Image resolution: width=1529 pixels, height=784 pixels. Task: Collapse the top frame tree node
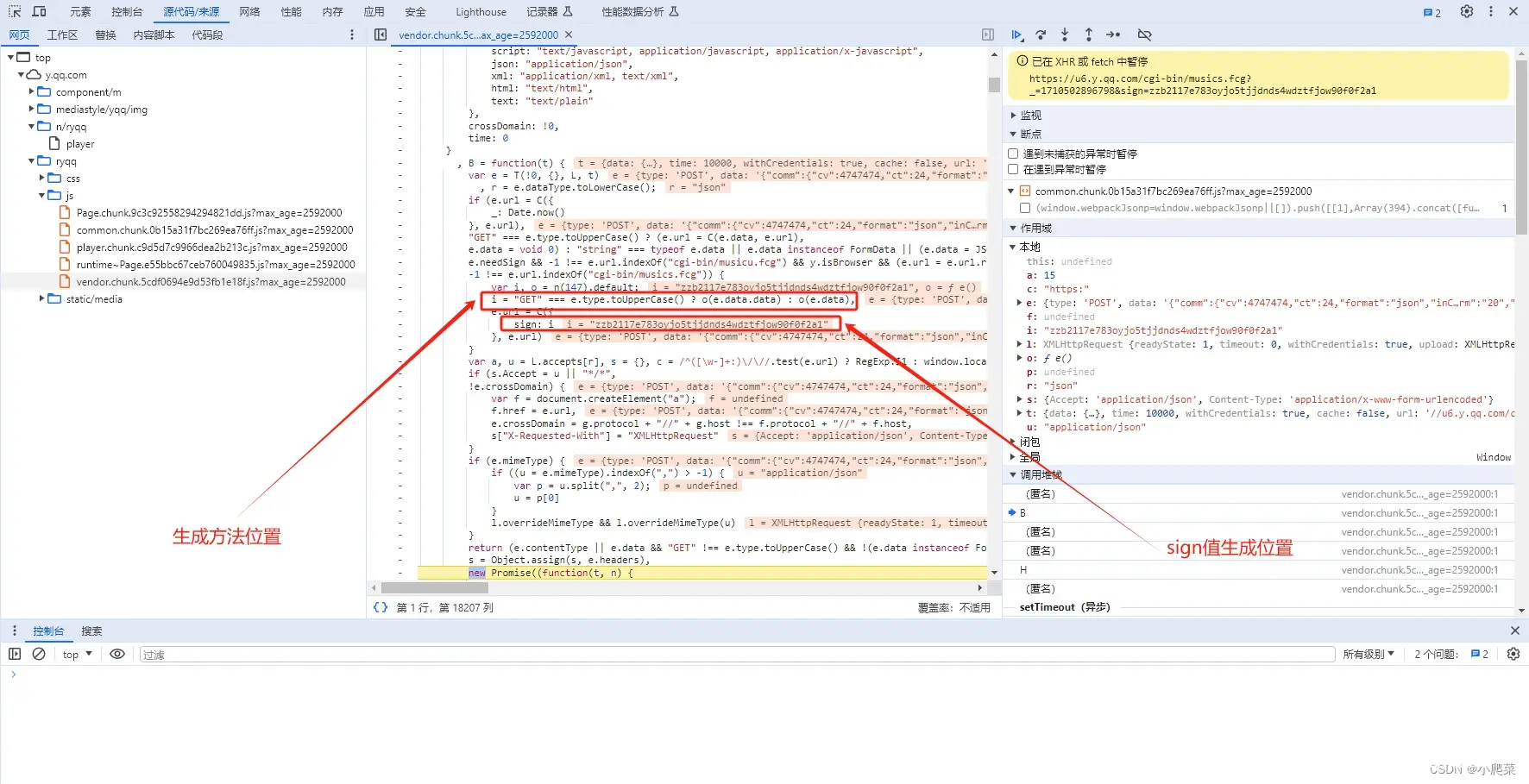pyautogui.click(x=11, y=58)
